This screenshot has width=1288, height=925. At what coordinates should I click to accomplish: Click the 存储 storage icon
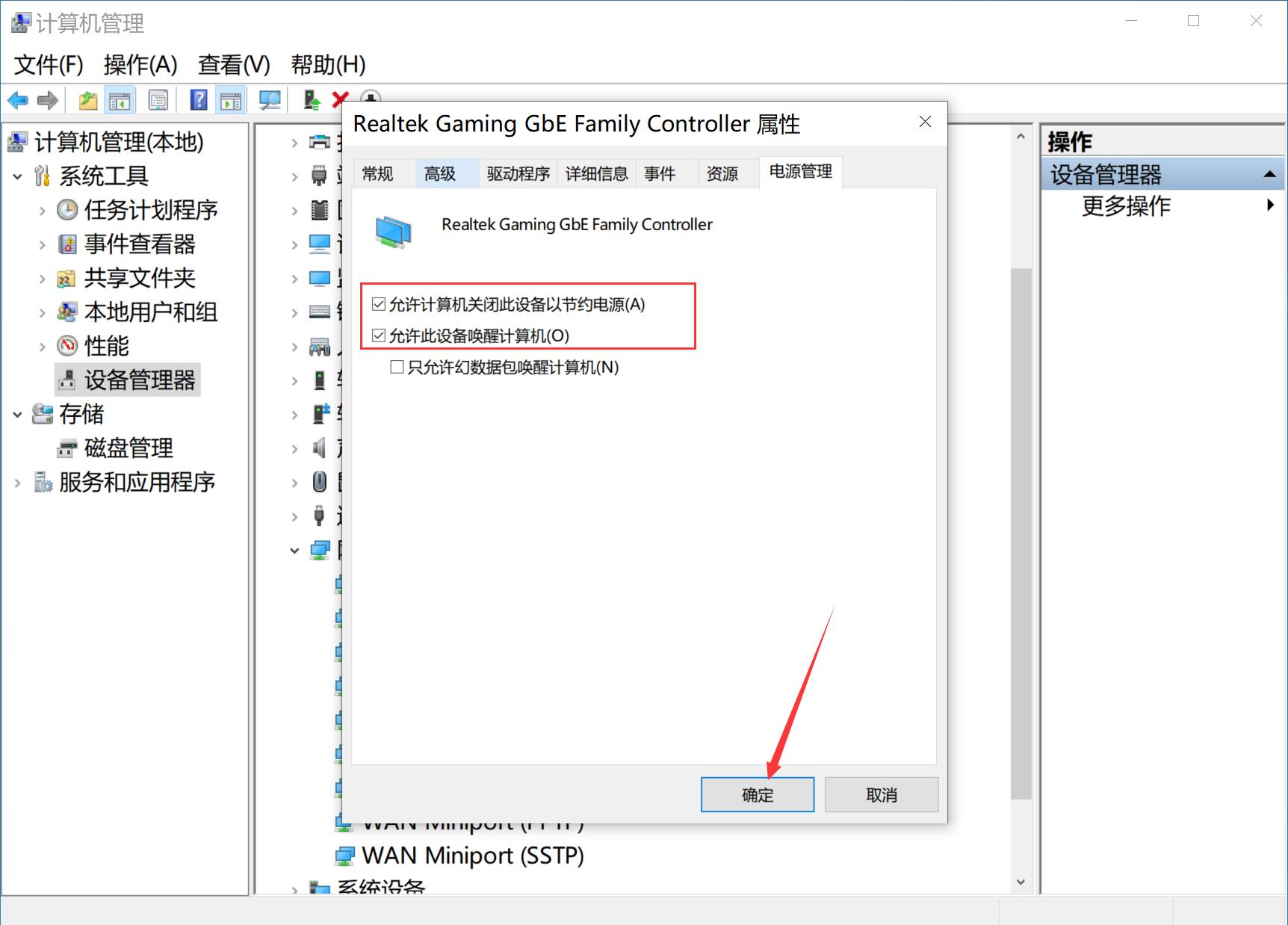click(42, 414)
